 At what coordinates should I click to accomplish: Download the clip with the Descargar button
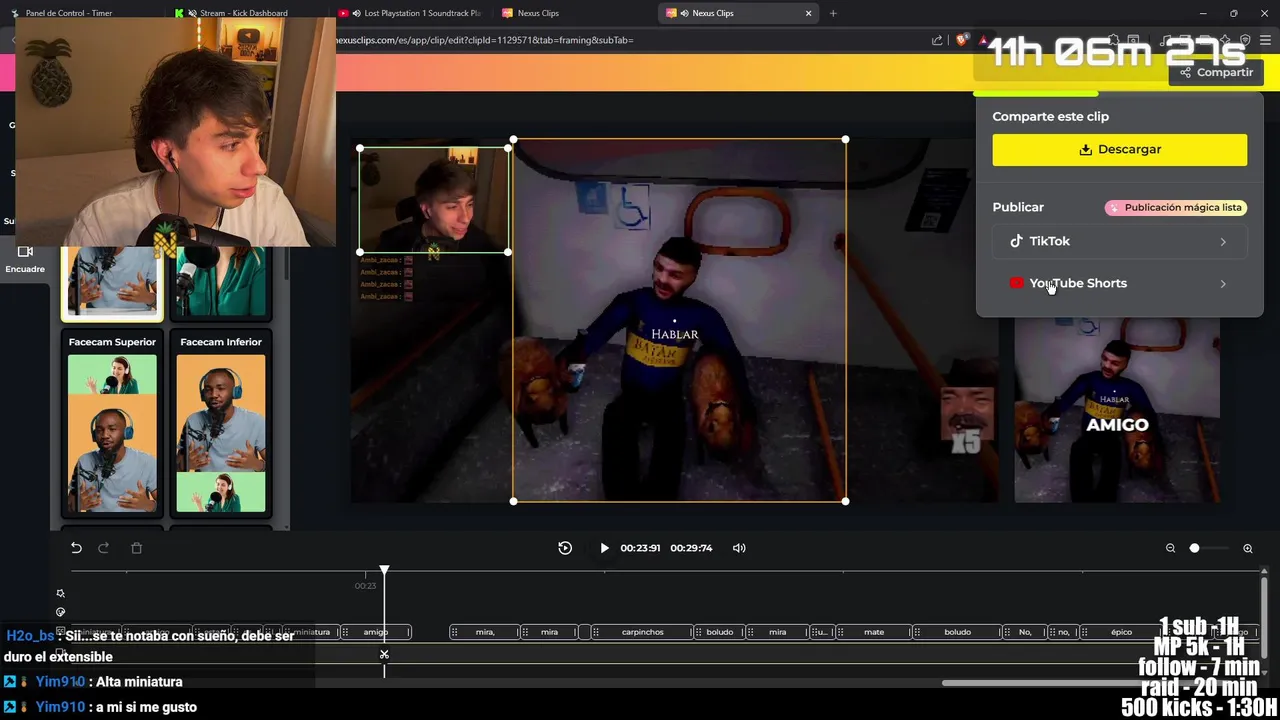(x=1119, y=149)
